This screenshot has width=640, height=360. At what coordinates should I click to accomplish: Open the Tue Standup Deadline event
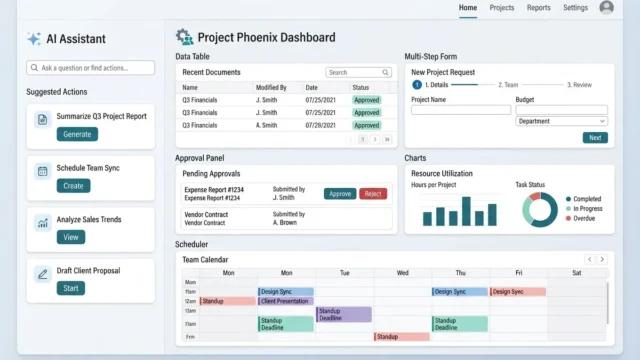(344, 314)
